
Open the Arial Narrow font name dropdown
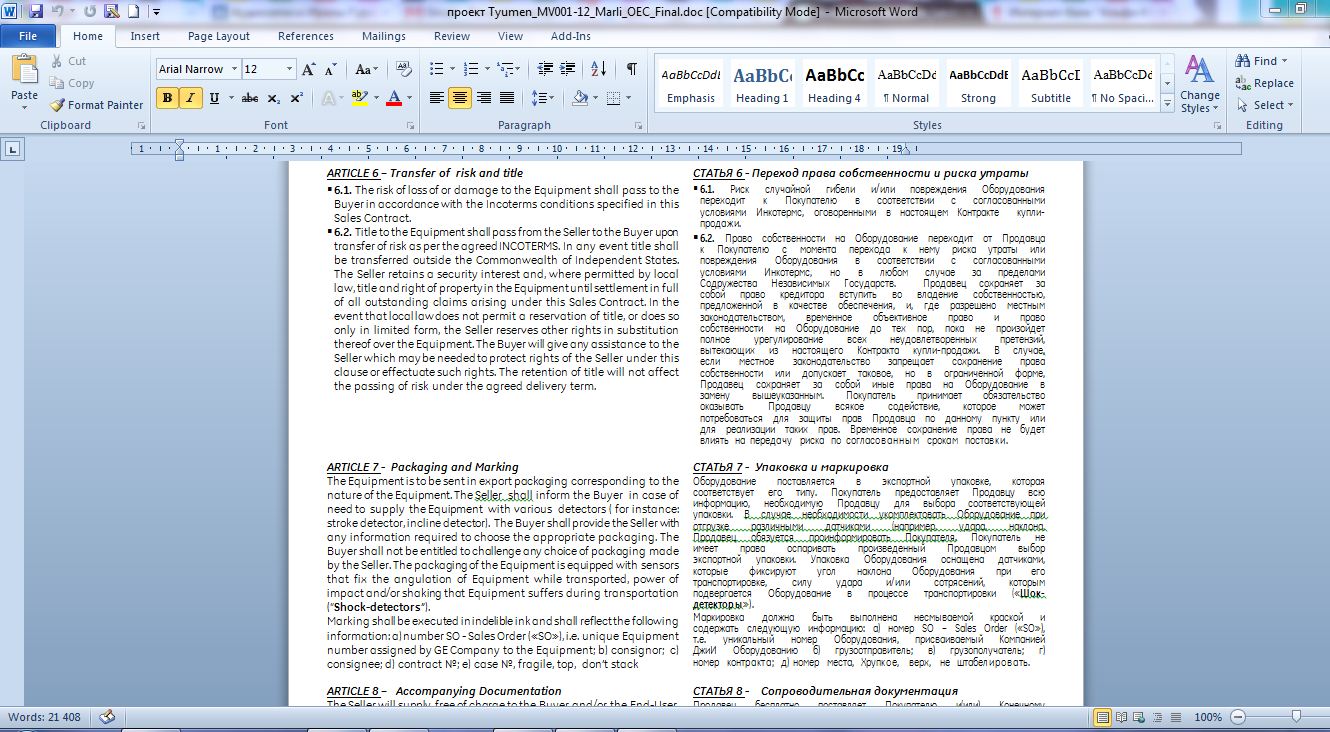tap(234, 69)
